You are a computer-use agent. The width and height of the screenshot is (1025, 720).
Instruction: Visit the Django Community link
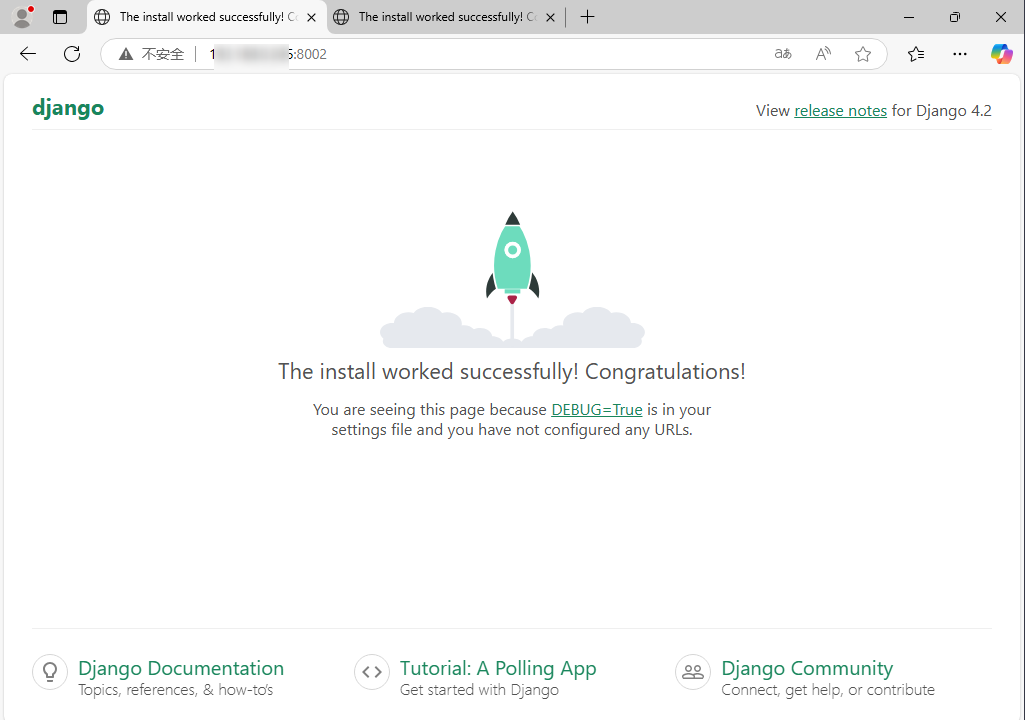[x=807, y=668]
